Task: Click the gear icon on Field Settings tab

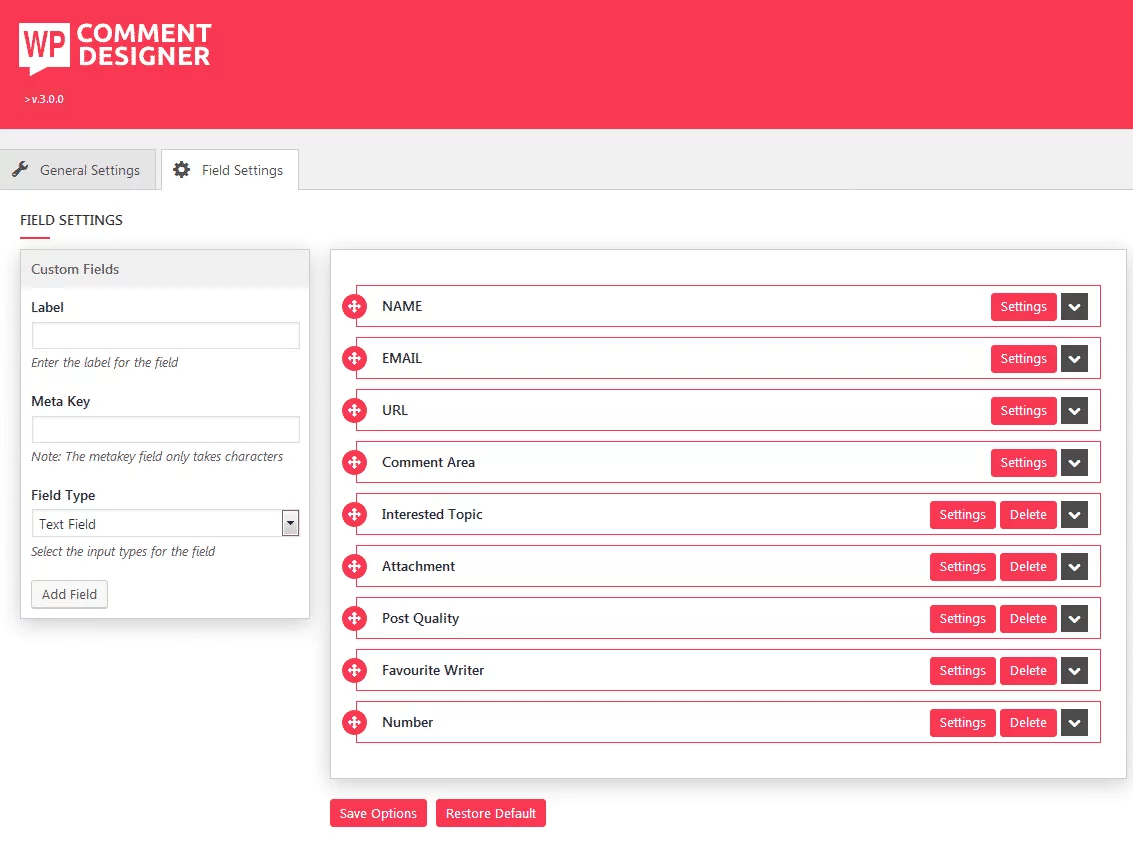Action: pos(181,170)
